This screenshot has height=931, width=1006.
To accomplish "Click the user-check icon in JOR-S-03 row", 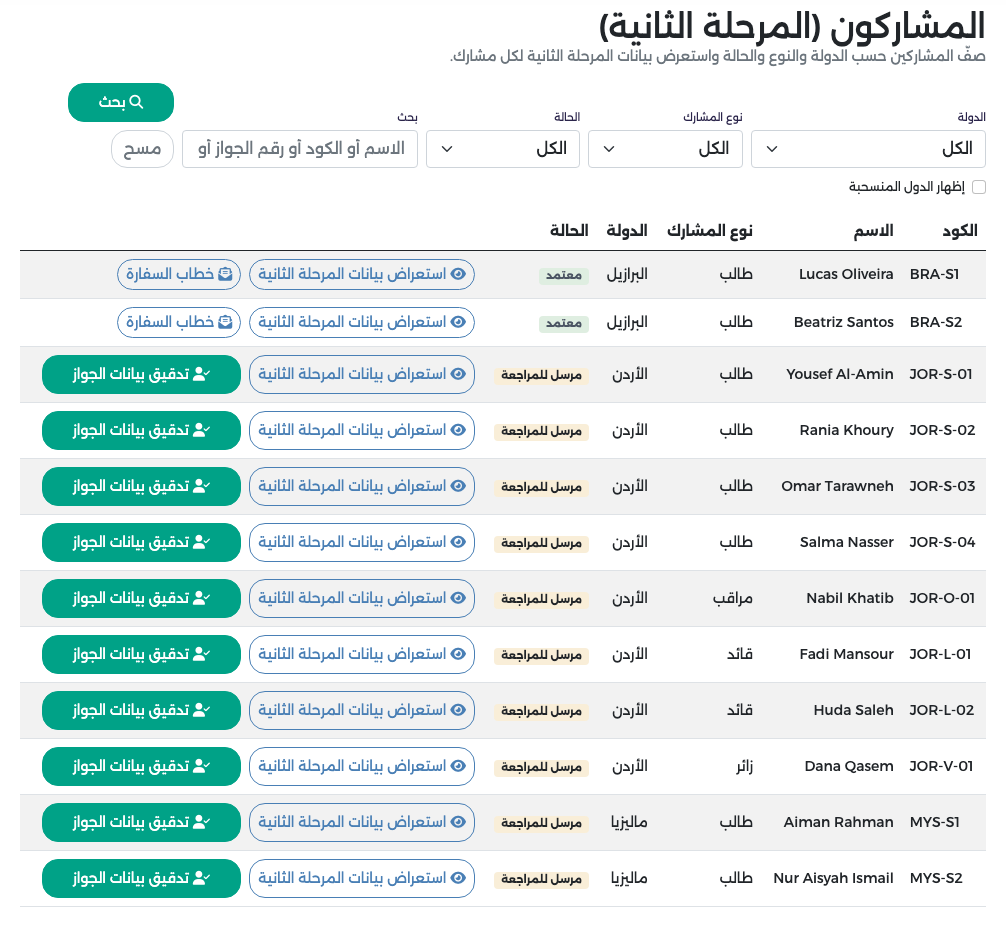I will click(201, 486).
